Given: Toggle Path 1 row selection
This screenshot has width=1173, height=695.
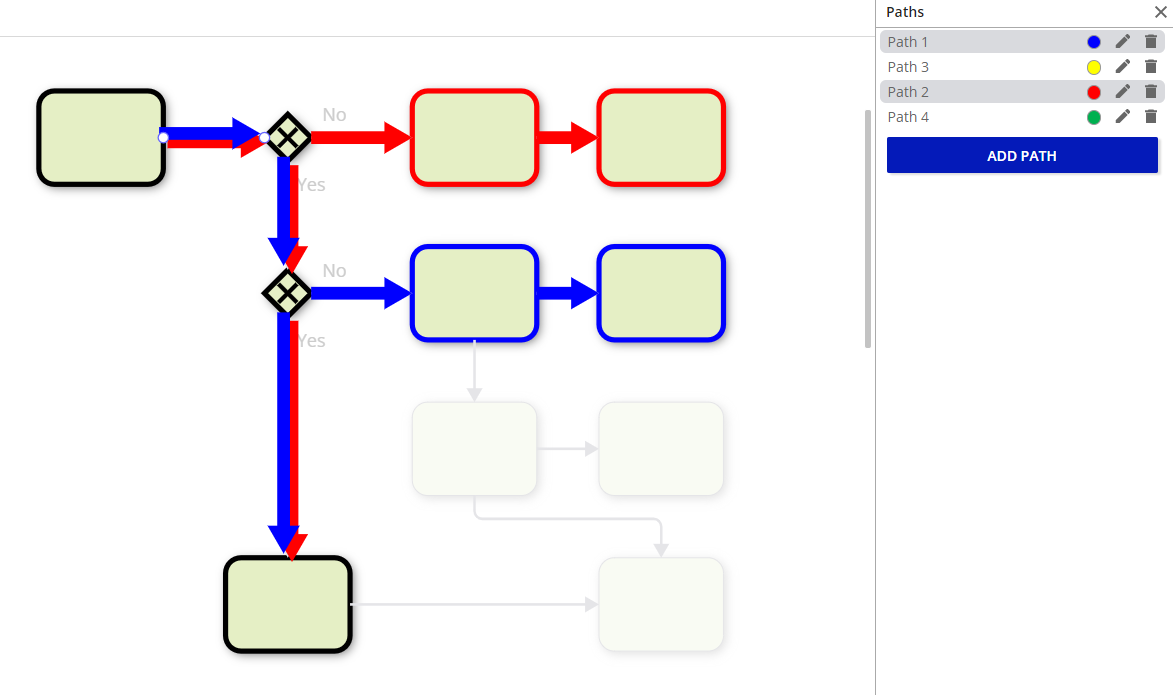Looking at the screenshot, I should [x=960, y=42].
